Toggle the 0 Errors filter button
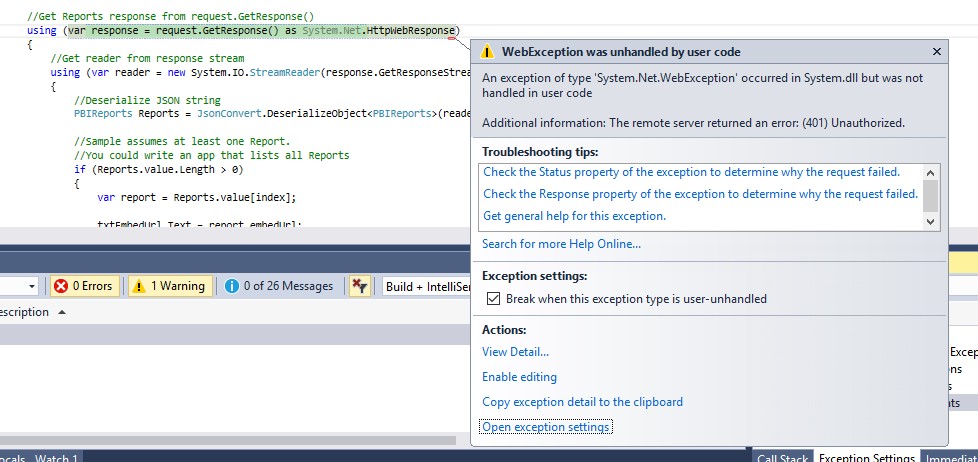 84,286
